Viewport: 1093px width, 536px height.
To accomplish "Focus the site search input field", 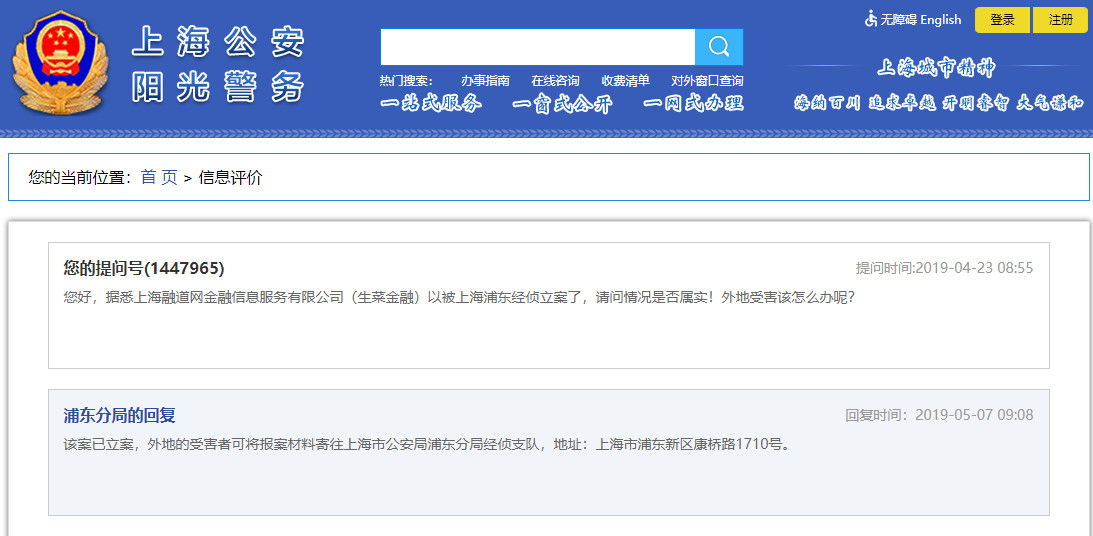I will [537, 47].
